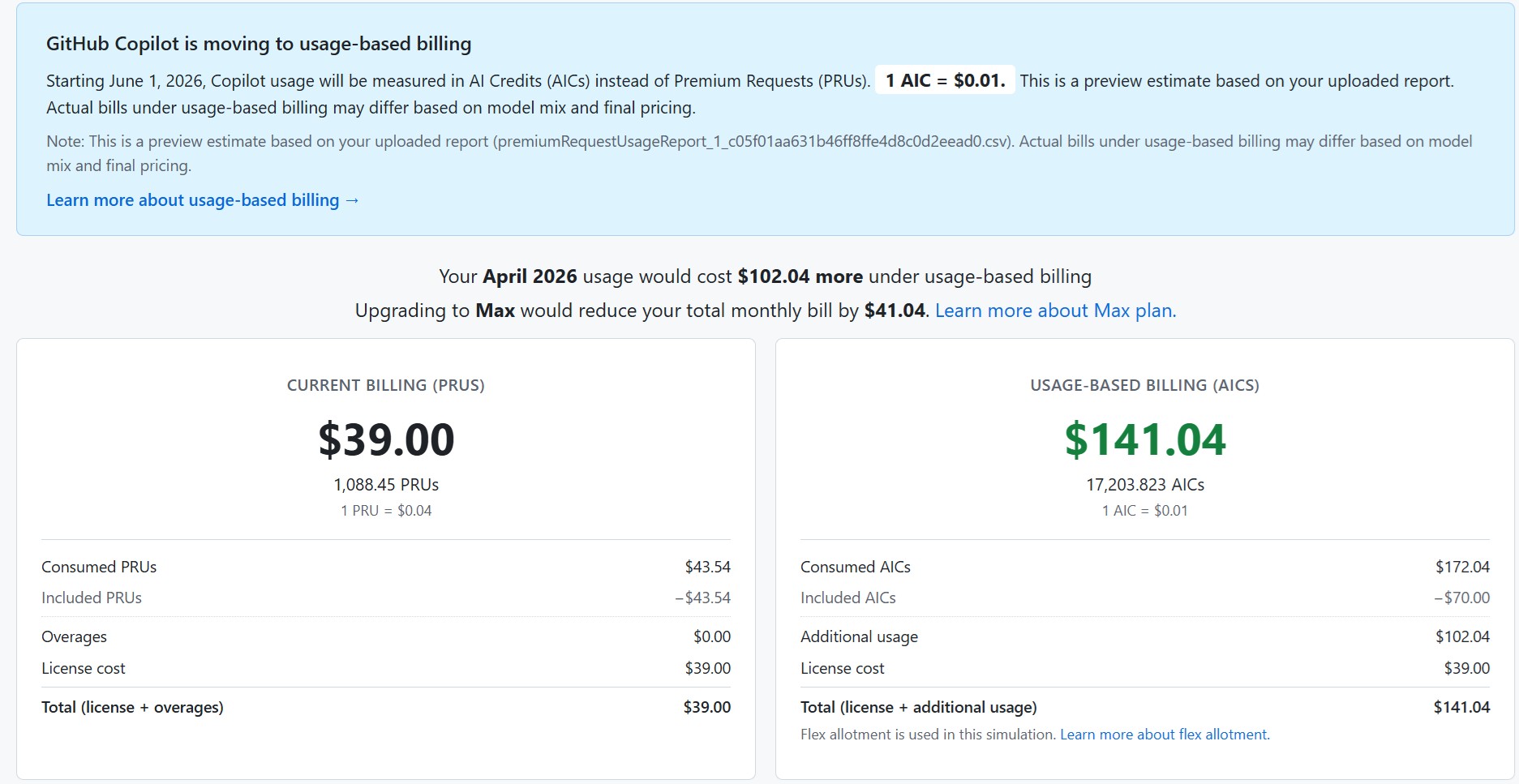Select the $43.54 value for Consumed PRUs
The image size is (1519, 784).
click(x=708, y=567)
